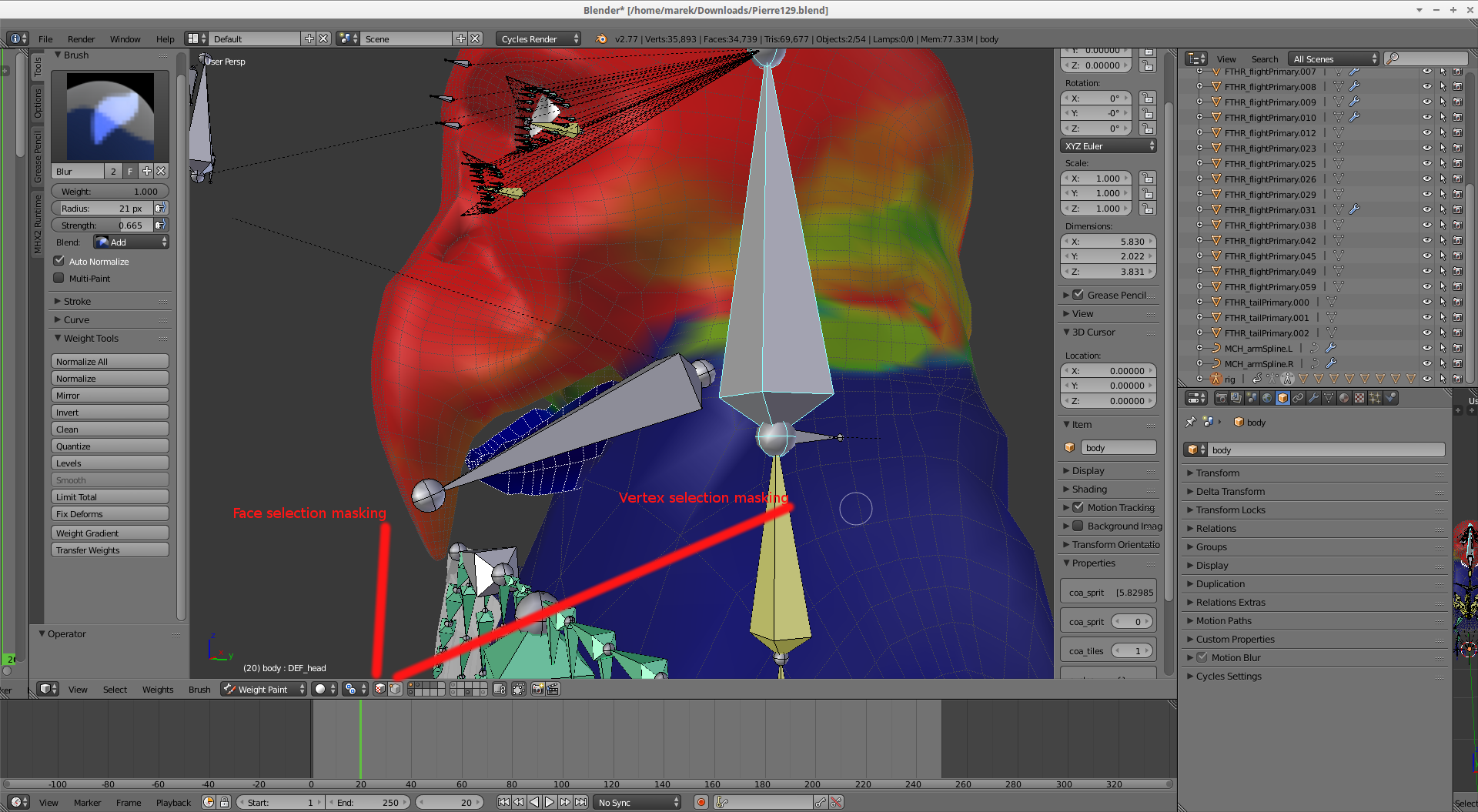Open the Render Layers properties tab

point(1236,398)
